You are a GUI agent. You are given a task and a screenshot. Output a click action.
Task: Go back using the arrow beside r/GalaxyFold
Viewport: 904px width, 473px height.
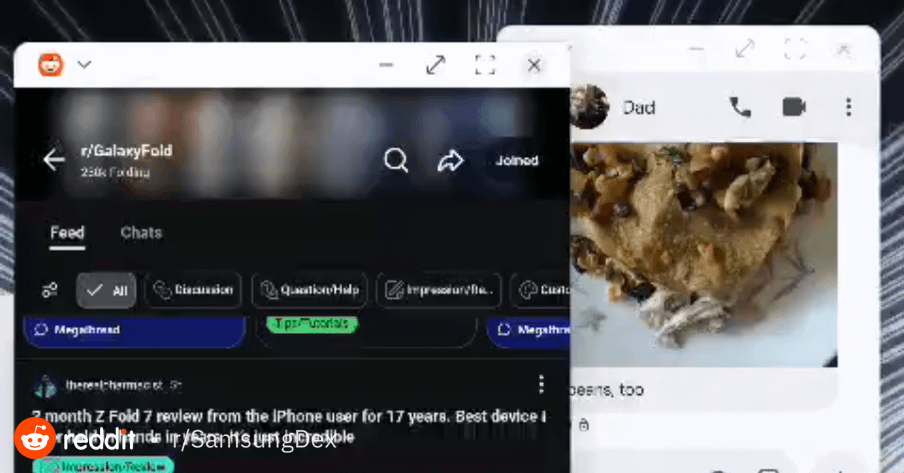click(x=53, y=160)
